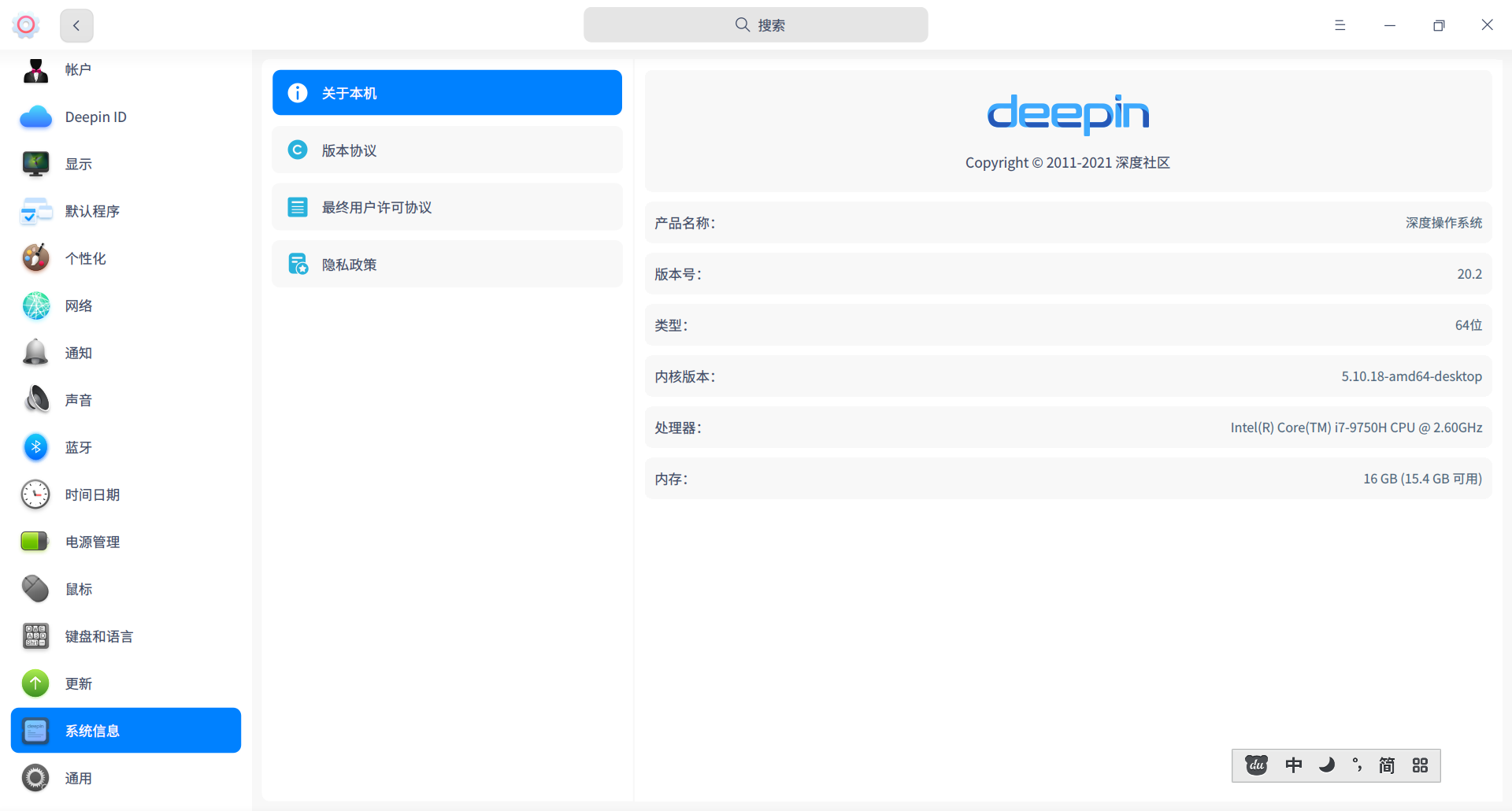Open the 通用 gear icon

tap(35, 778)
